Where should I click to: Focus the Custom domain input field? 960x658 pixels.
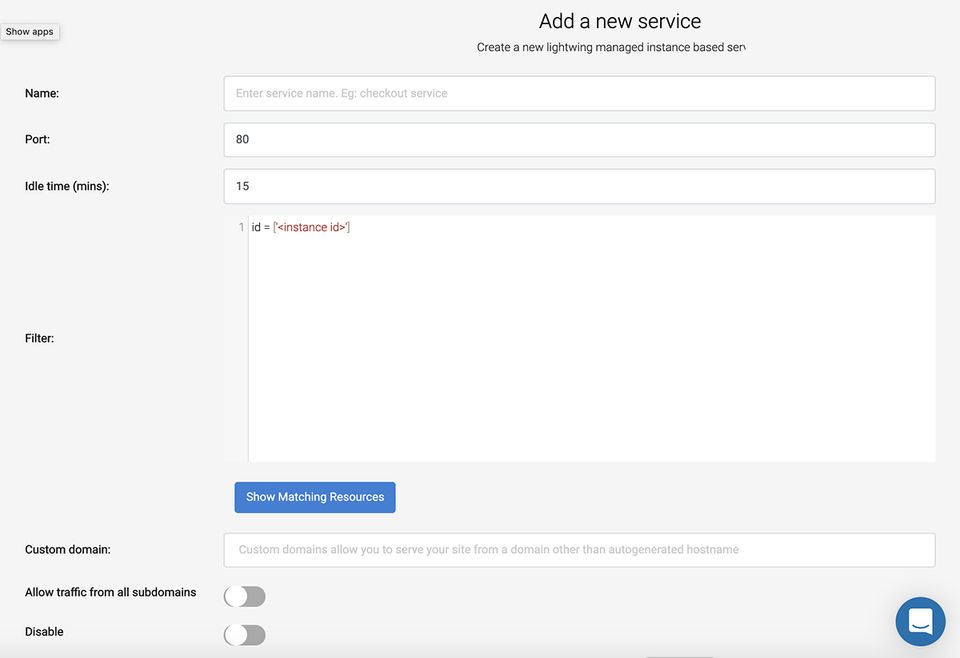579,550
